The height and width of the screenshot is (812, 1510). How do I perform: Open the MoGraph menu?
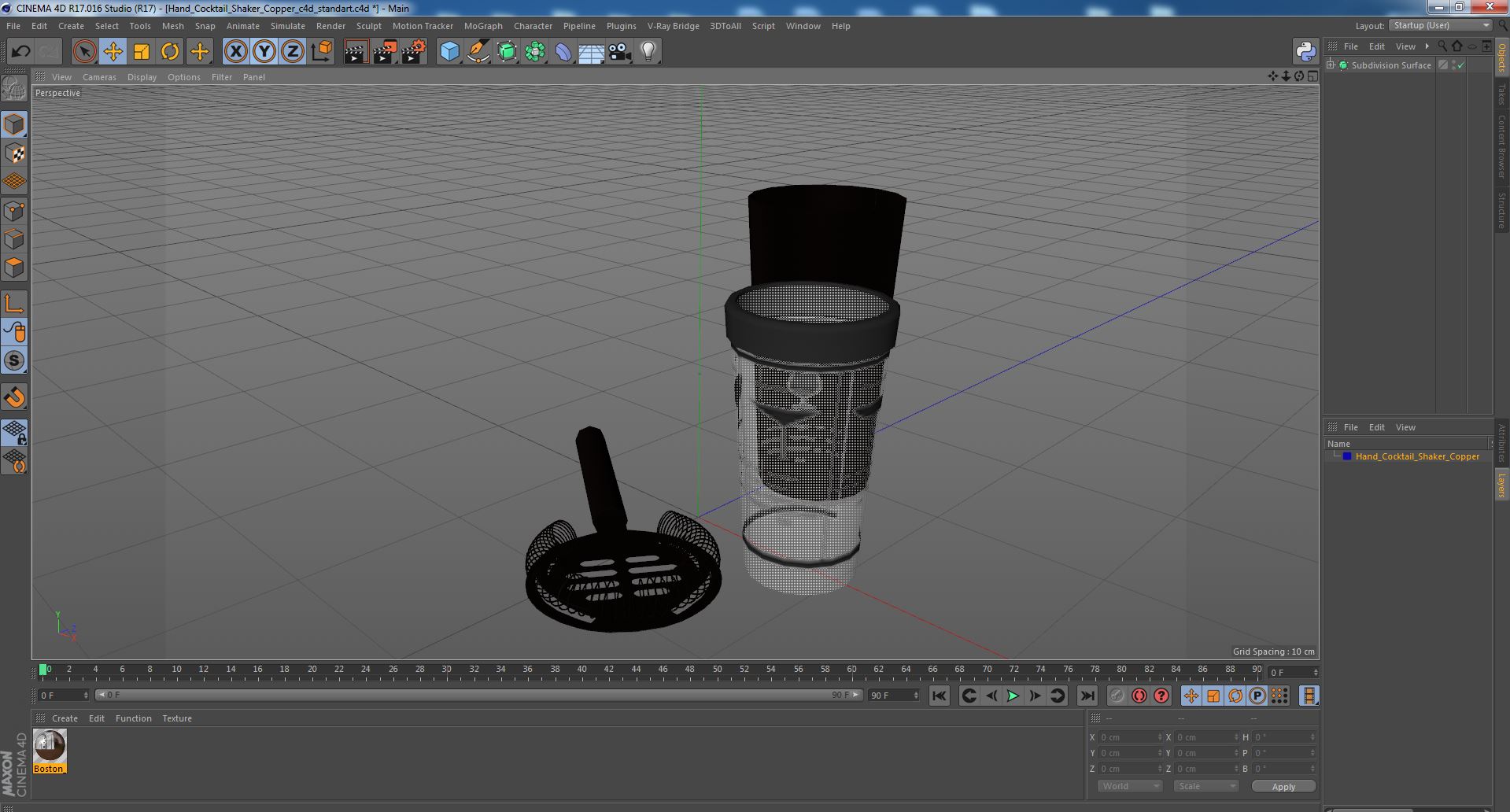tap(483, 26)
